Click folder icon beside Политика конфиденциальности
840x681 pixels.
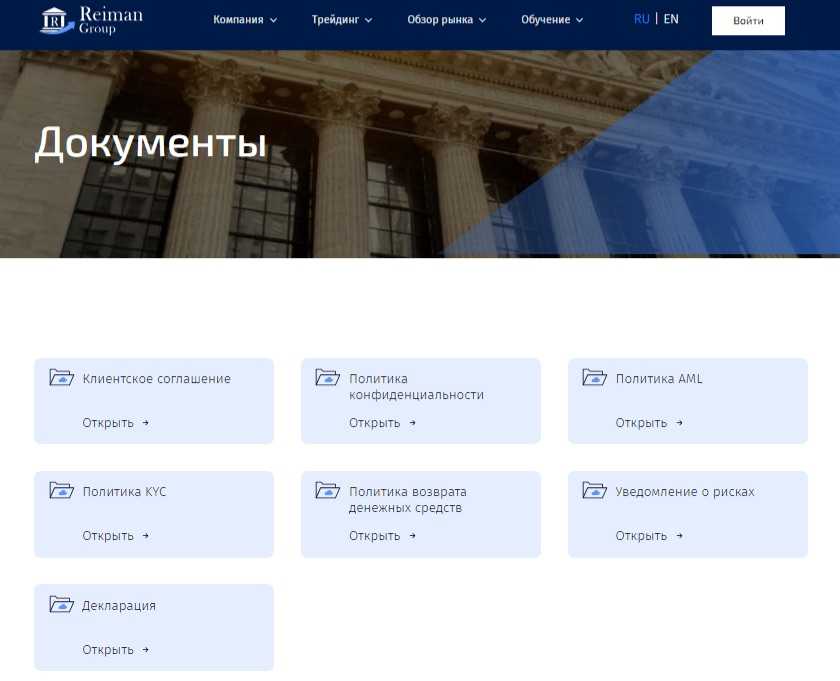(x=328, y=378)
